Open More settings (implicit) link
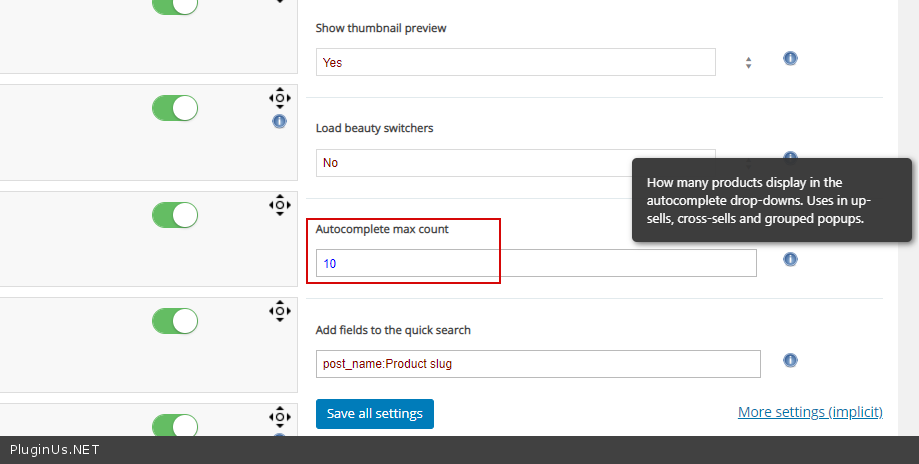The height and width of the screenshot is (464, 919). pos(810,412)
